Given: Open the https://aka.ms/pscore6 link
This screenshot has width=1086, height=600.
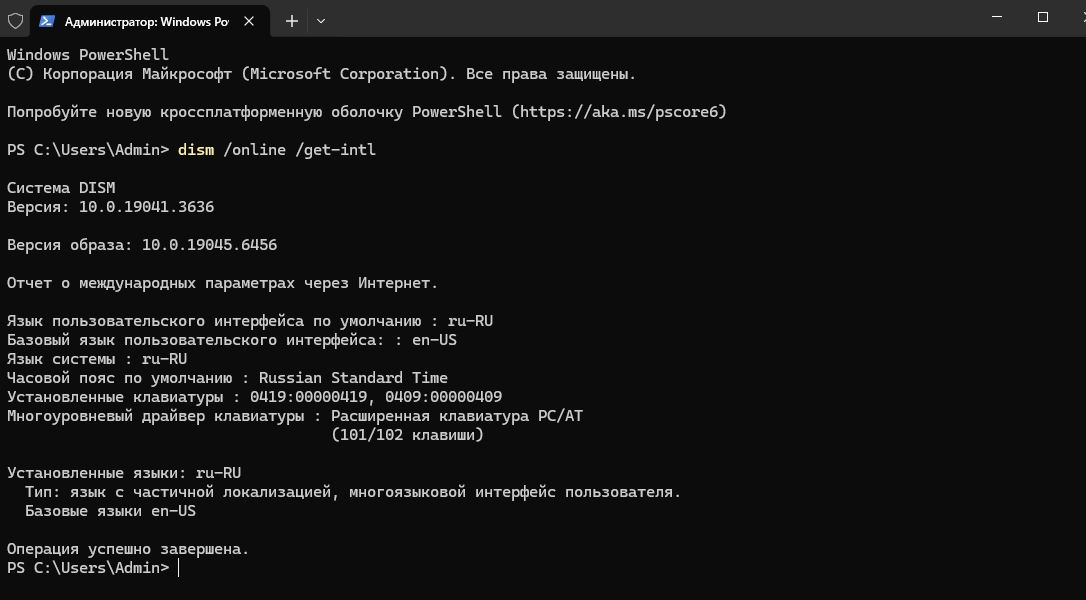Looking at the screenshot, I should (619, 112).
